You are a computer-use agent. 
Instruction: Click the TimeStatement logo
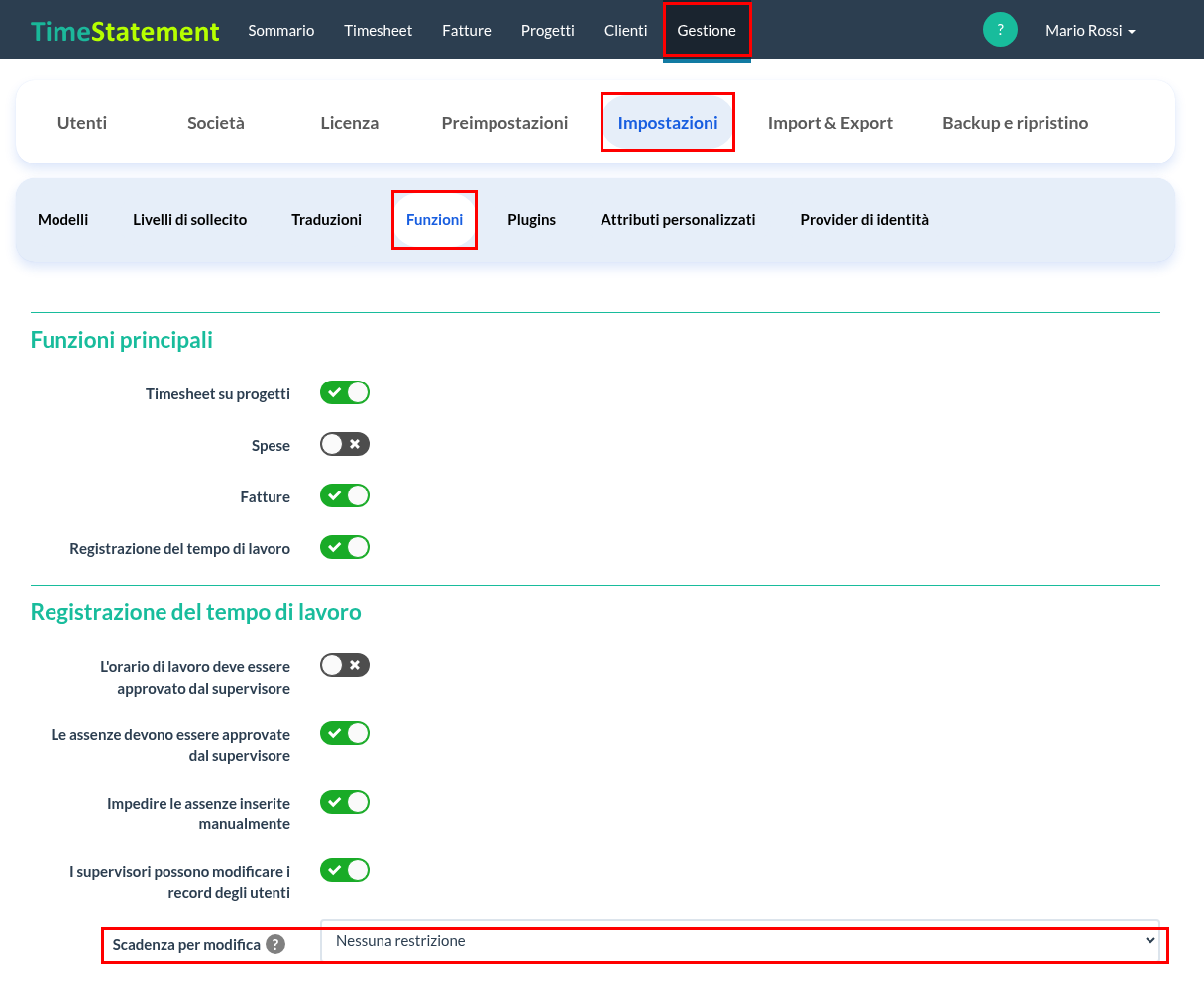[x=125, y=31]
